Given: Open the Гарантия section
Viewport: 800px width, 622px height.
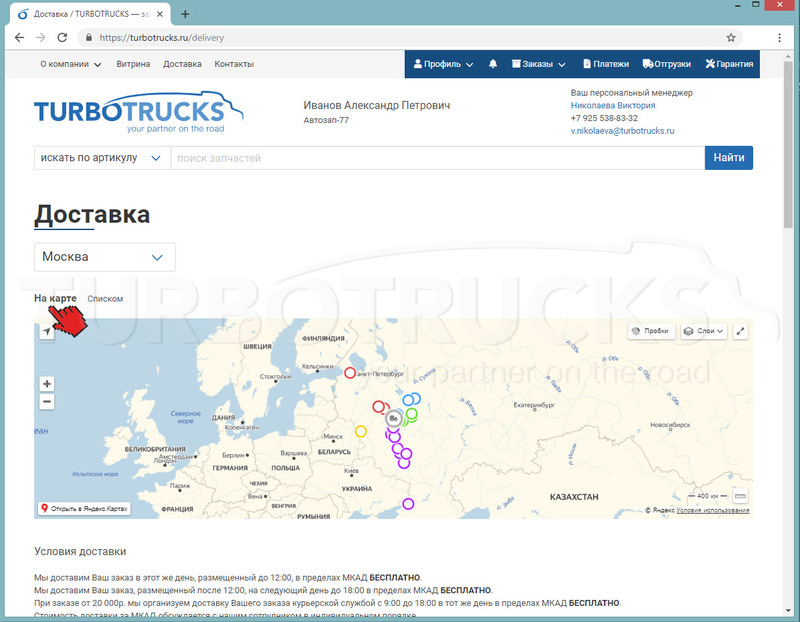Looking at the screenshot, I should click(x=729, y=64).
